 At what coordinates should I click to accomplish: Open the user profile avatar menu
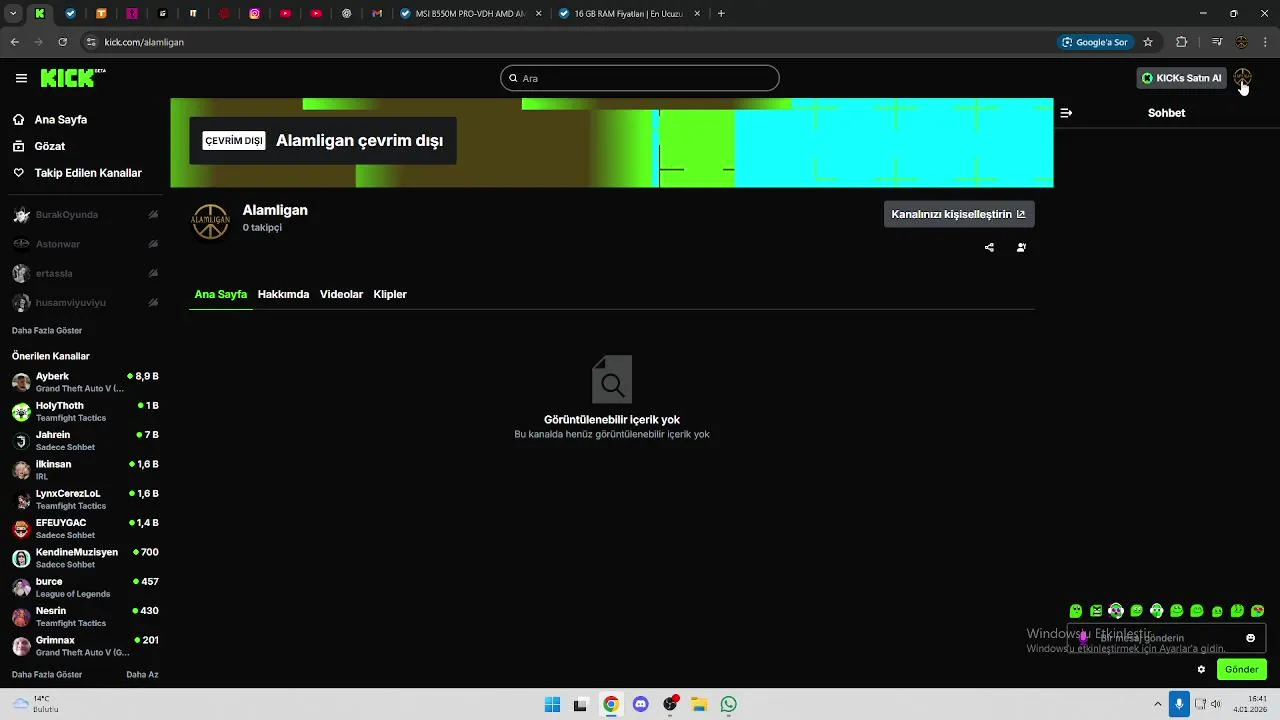tap(1242, 78)
